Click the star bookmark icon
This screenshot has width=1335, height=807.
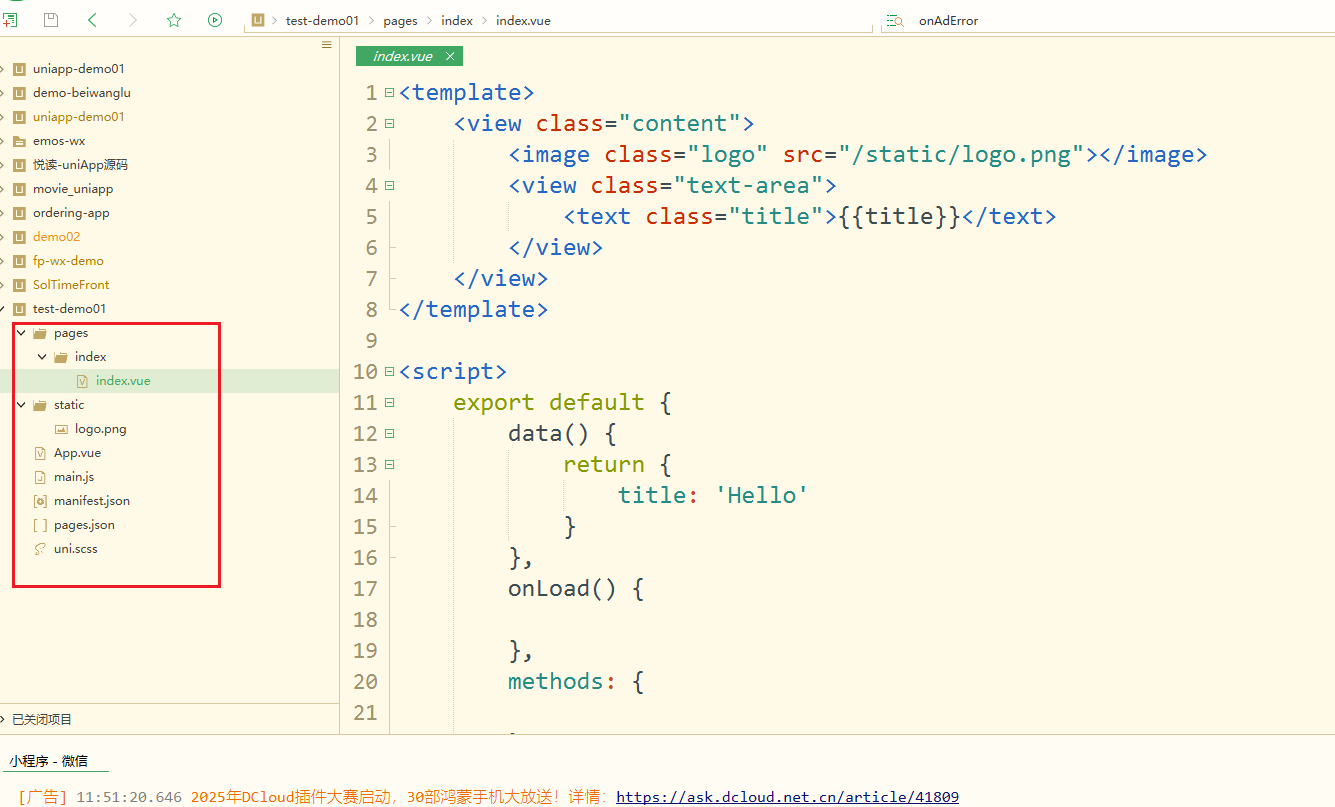[x=174, y=20]
